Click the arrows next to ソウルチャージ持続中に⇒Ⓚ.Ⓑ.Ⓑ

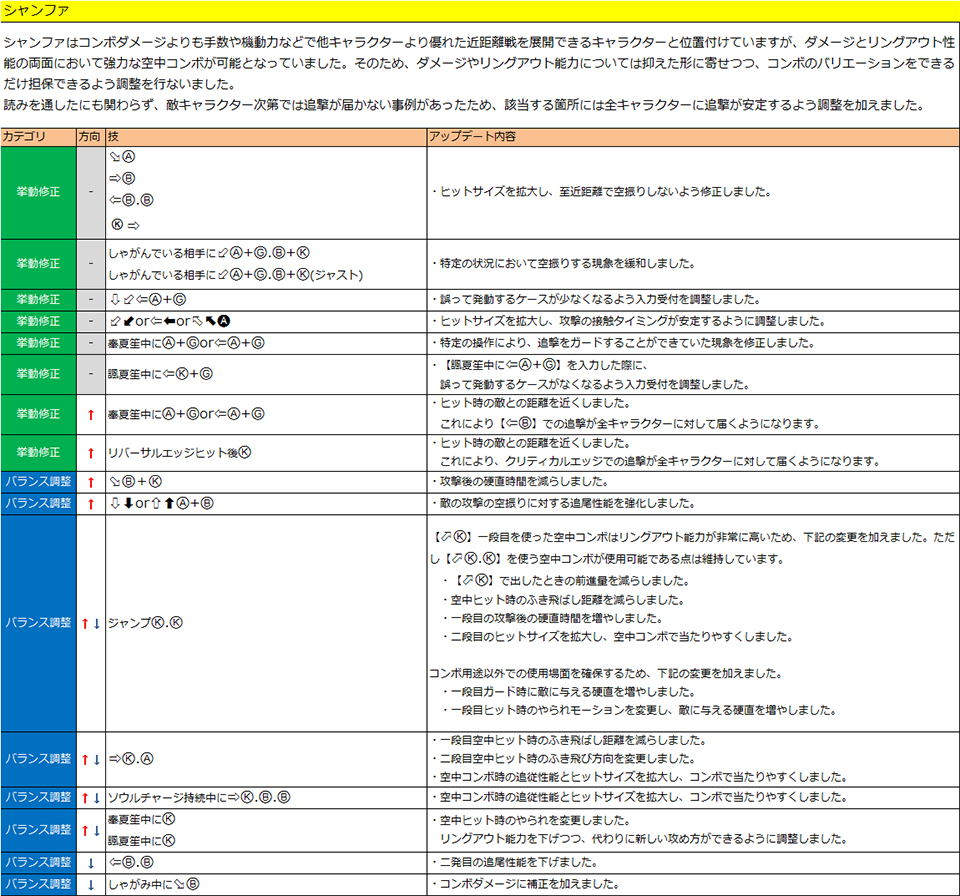pos(90,798)
